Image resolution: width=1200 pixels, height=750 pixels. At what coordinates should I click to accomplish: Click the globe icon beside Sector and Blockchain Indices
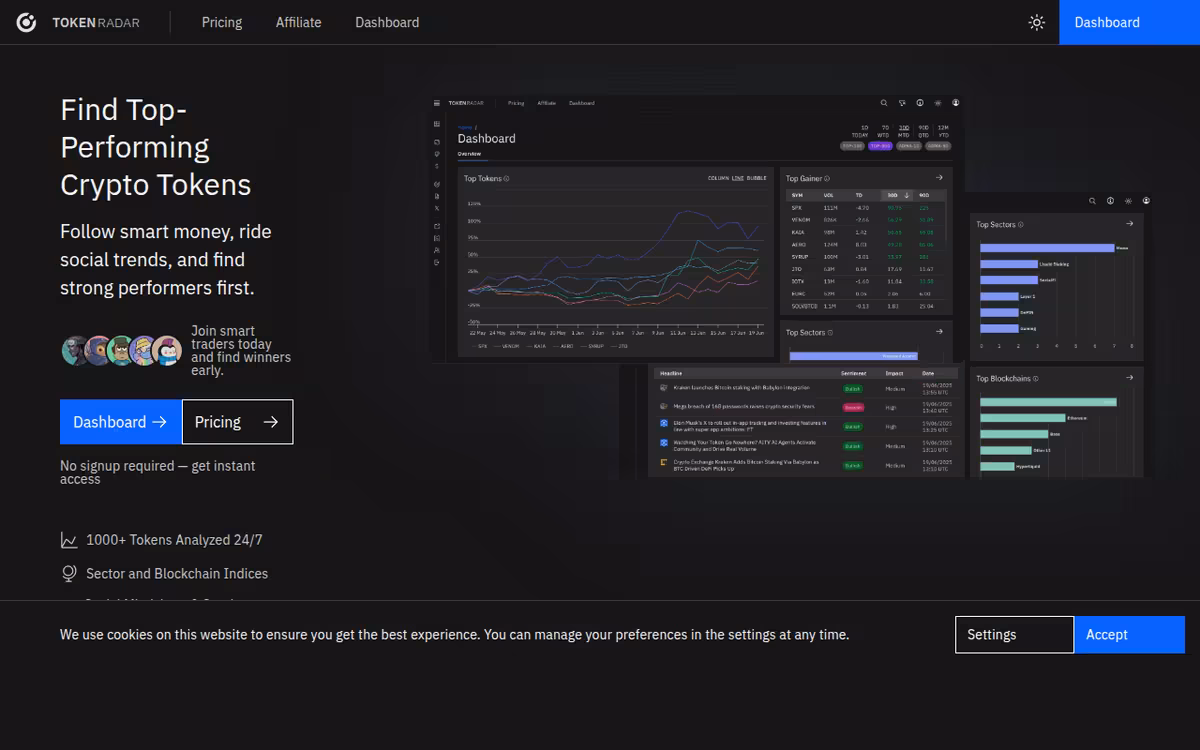pyautogui.click(x=69, y=574)
